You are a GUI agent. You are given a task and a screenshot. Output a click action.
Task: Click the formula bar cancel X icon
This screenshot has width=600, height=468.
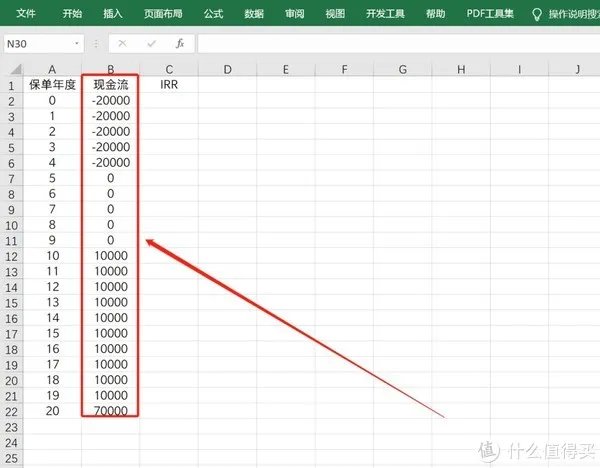click(x=122, y=44)
